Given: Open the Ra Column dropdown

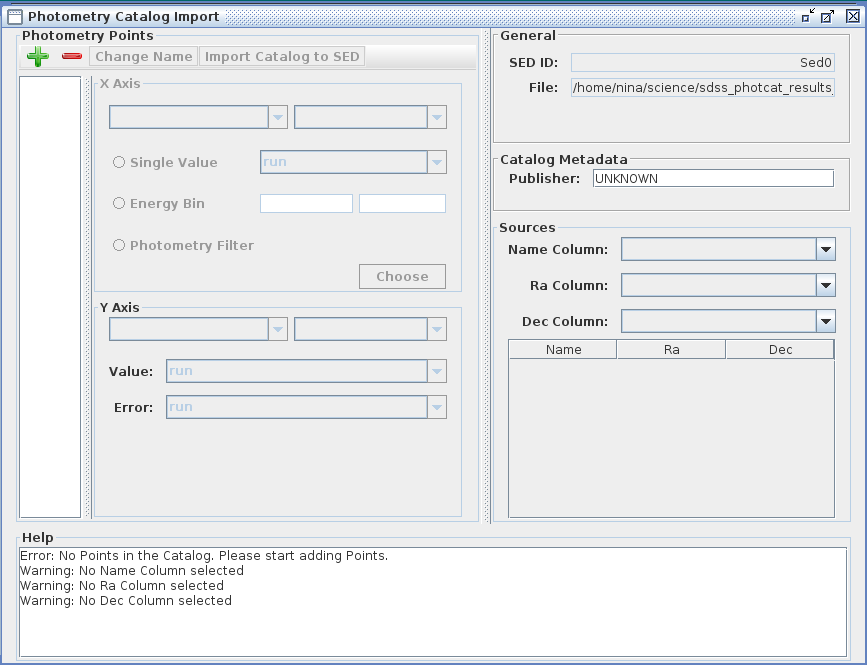Looking at the screenshot, I should click(x=728, y=285).
